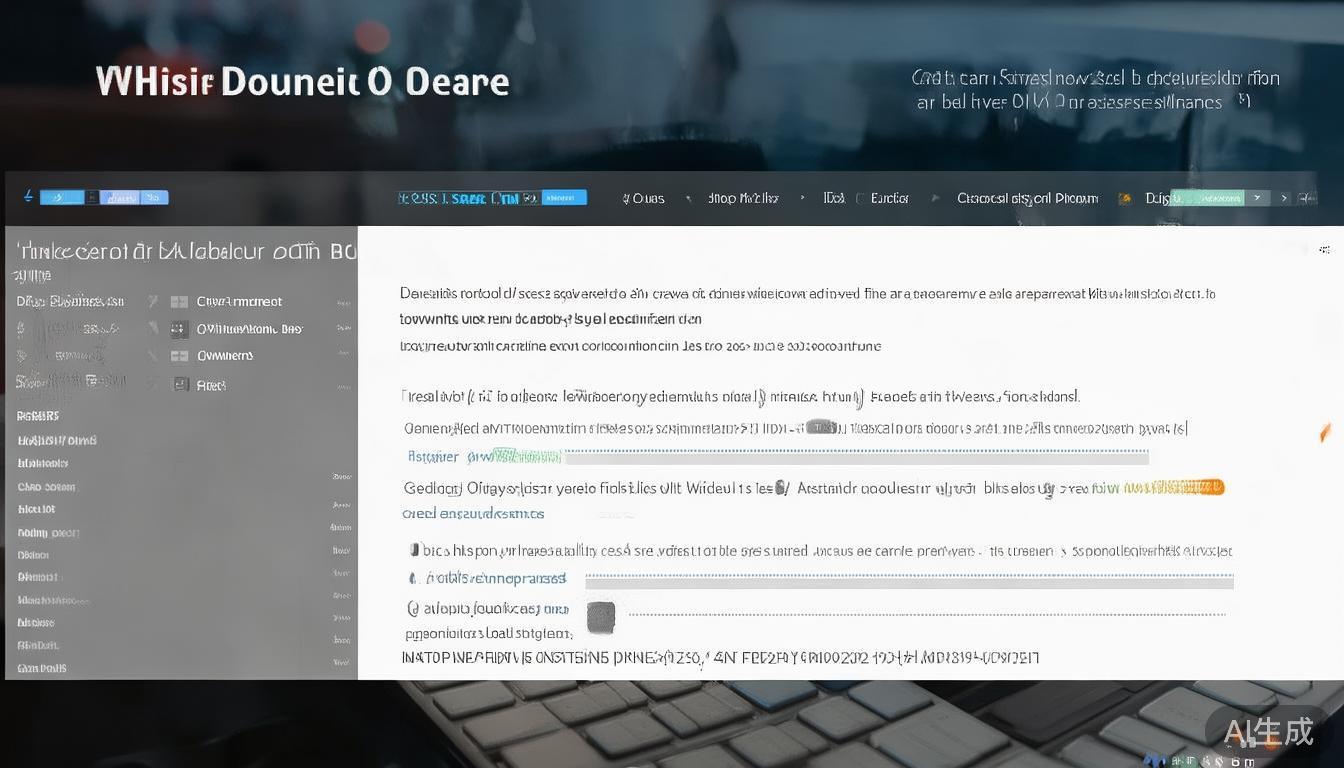Screen dimensions: 1344x768
Task: Select the 'Chao ocem' item in left sidebar
Action: (x=46, y=487)
